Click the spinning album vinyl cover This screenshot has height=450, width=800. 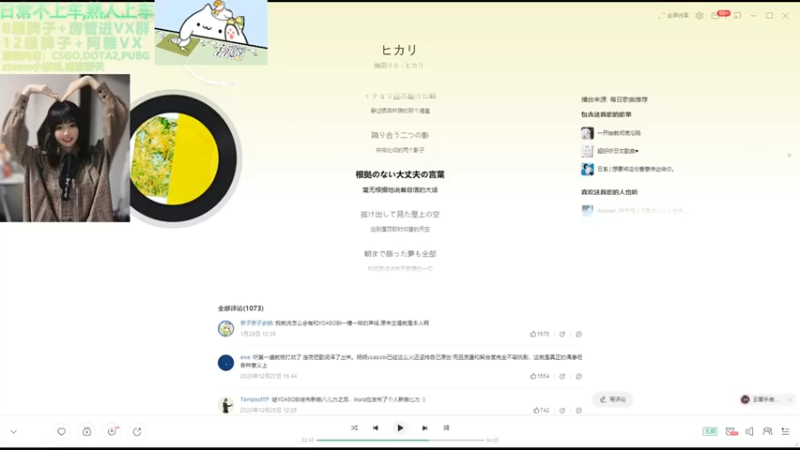(174, 159)
